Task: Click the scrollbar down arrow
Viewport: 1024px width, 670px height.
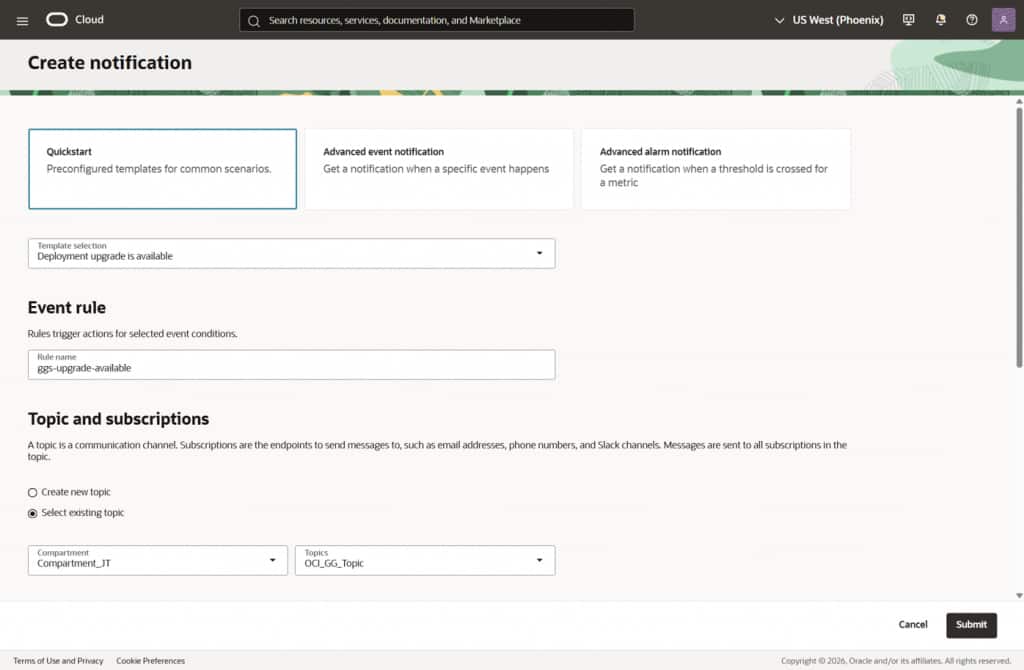Action: 1019,596
